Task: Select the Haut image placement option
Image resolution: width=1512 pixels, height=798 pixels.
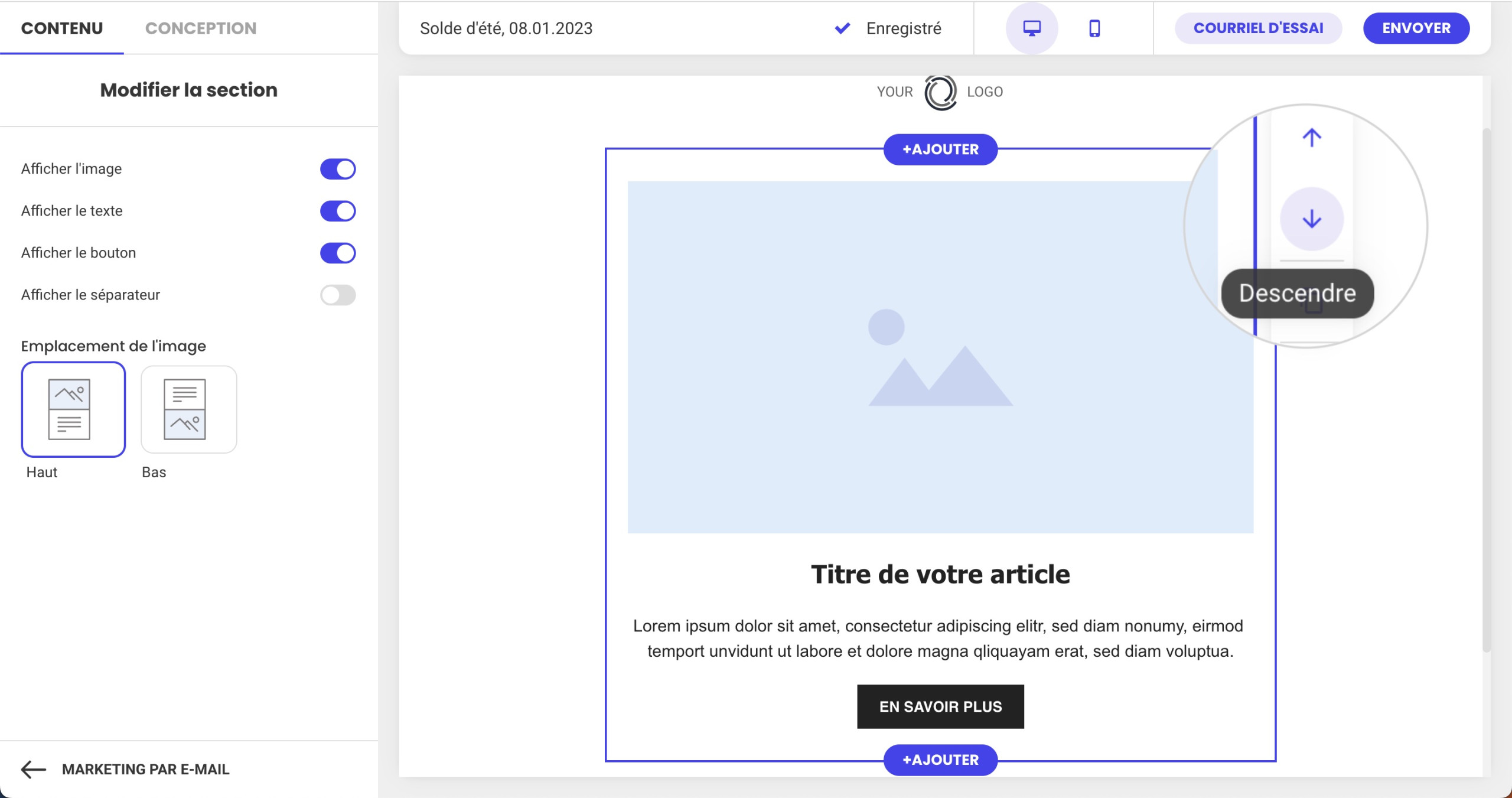Action: pos(73,409)
